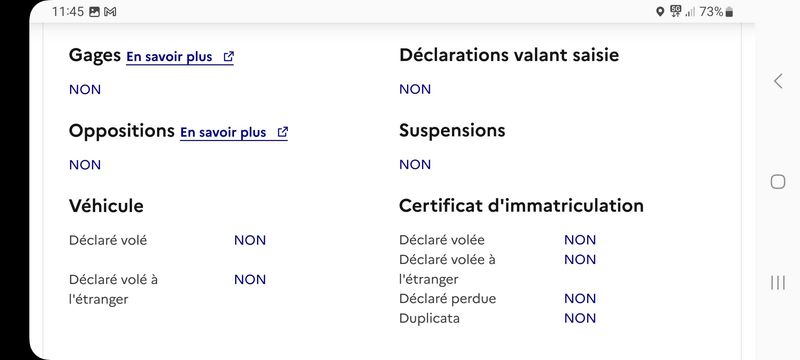Tap the clock showing 11:45
Screen dimensions: 800x360
(67, 12)
